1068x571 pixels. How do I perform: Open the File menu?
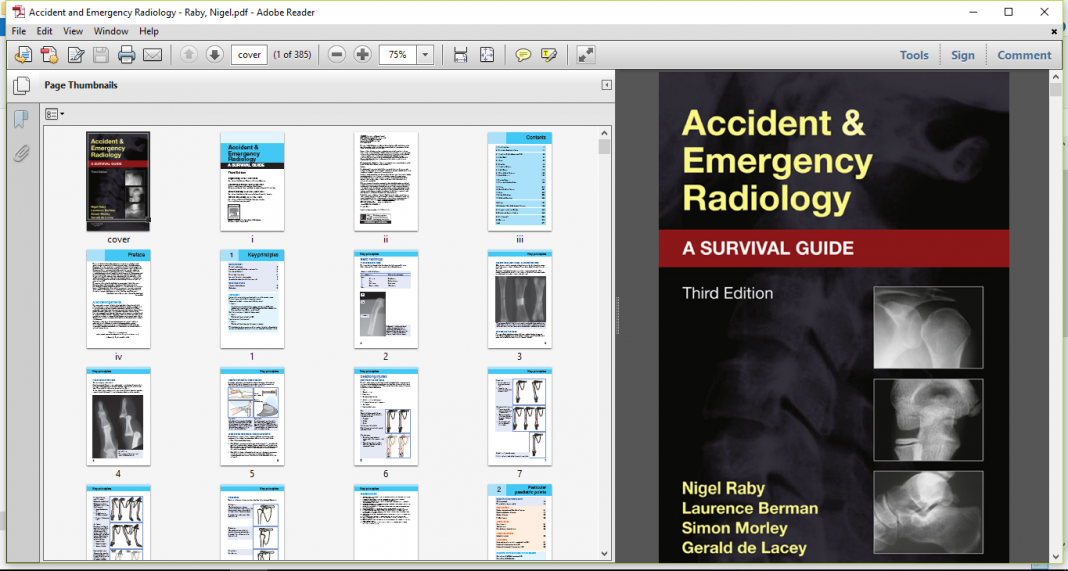[x=19, y=31]
